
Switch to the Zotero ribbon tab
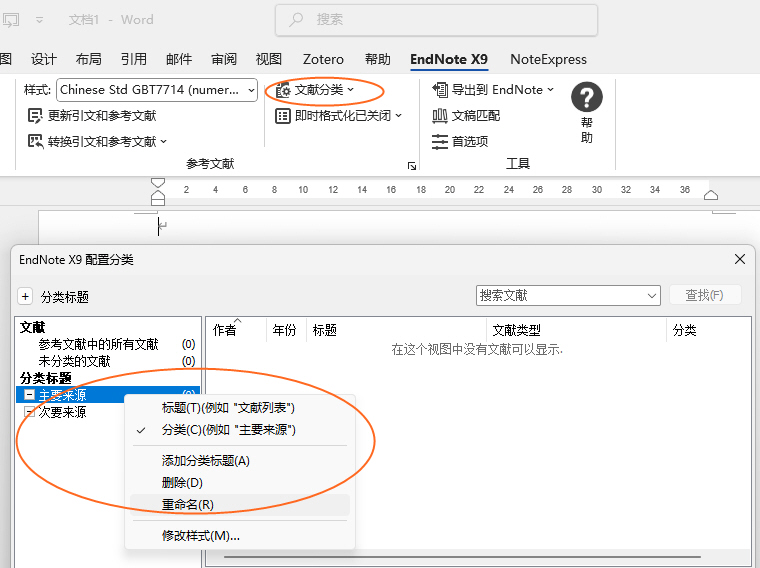click(323, 59)
